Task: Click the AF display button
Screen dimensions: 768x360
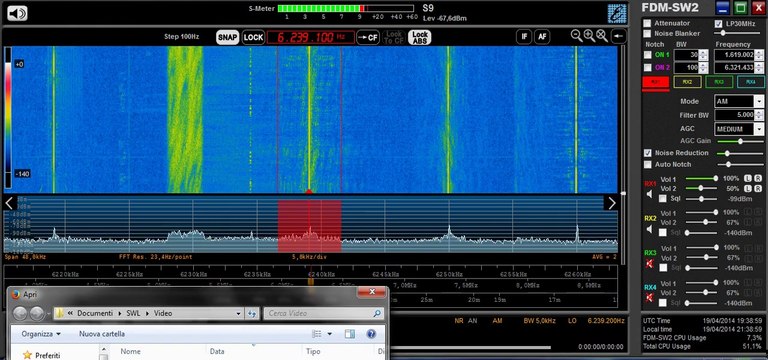Action: (542, 37)
